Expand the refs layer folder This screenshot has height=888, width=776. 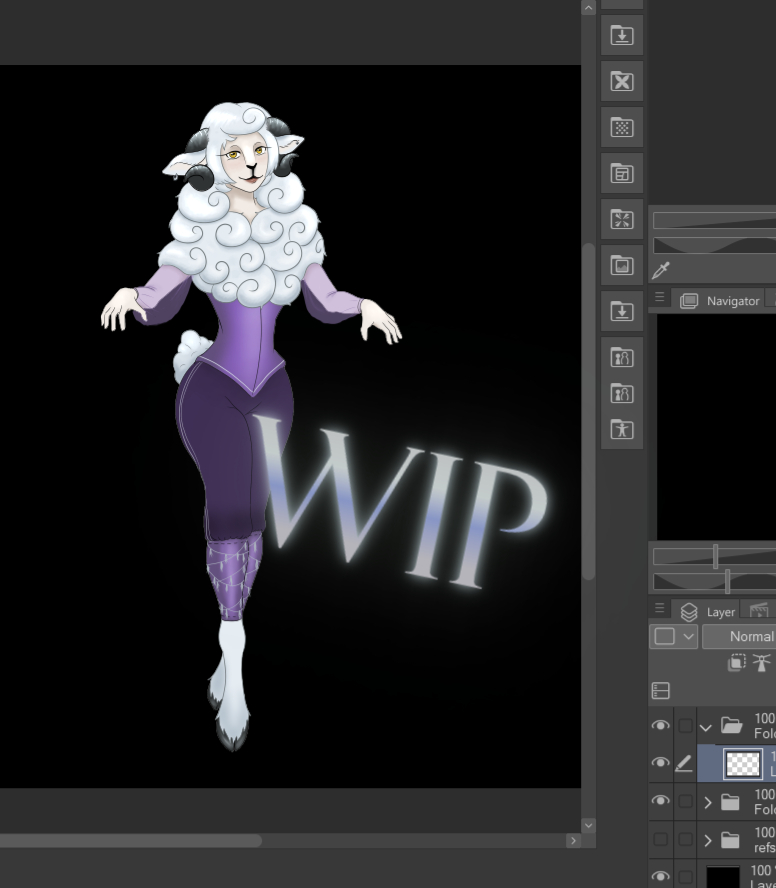(x=707, y=840)
